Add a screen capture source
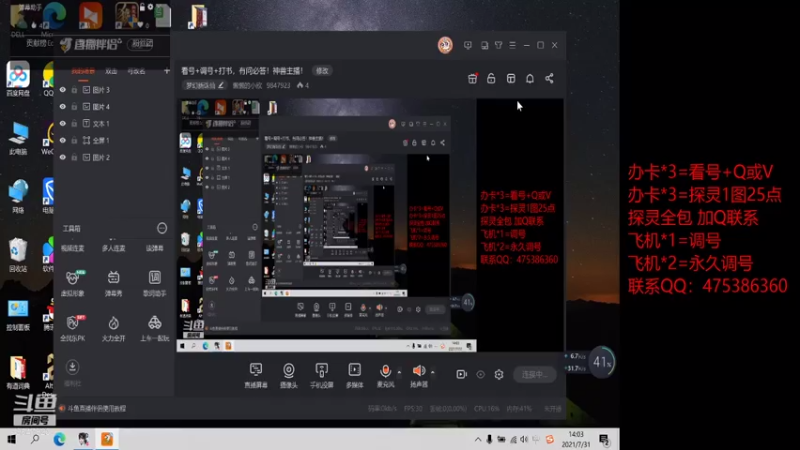 (x=256, y=375)
